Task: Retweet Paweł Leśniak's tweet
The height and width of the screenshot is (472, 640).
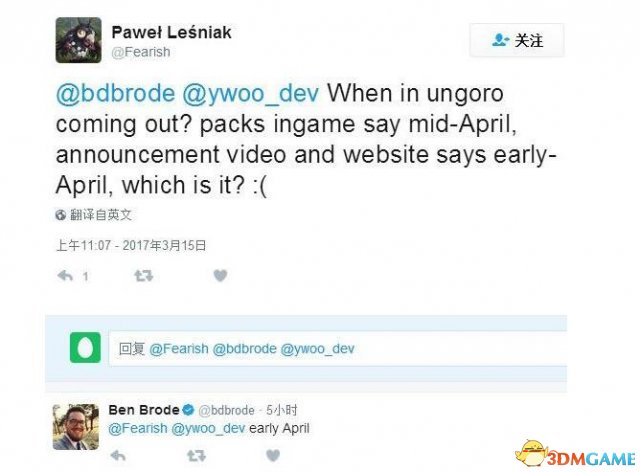Action: coord(144,276)
